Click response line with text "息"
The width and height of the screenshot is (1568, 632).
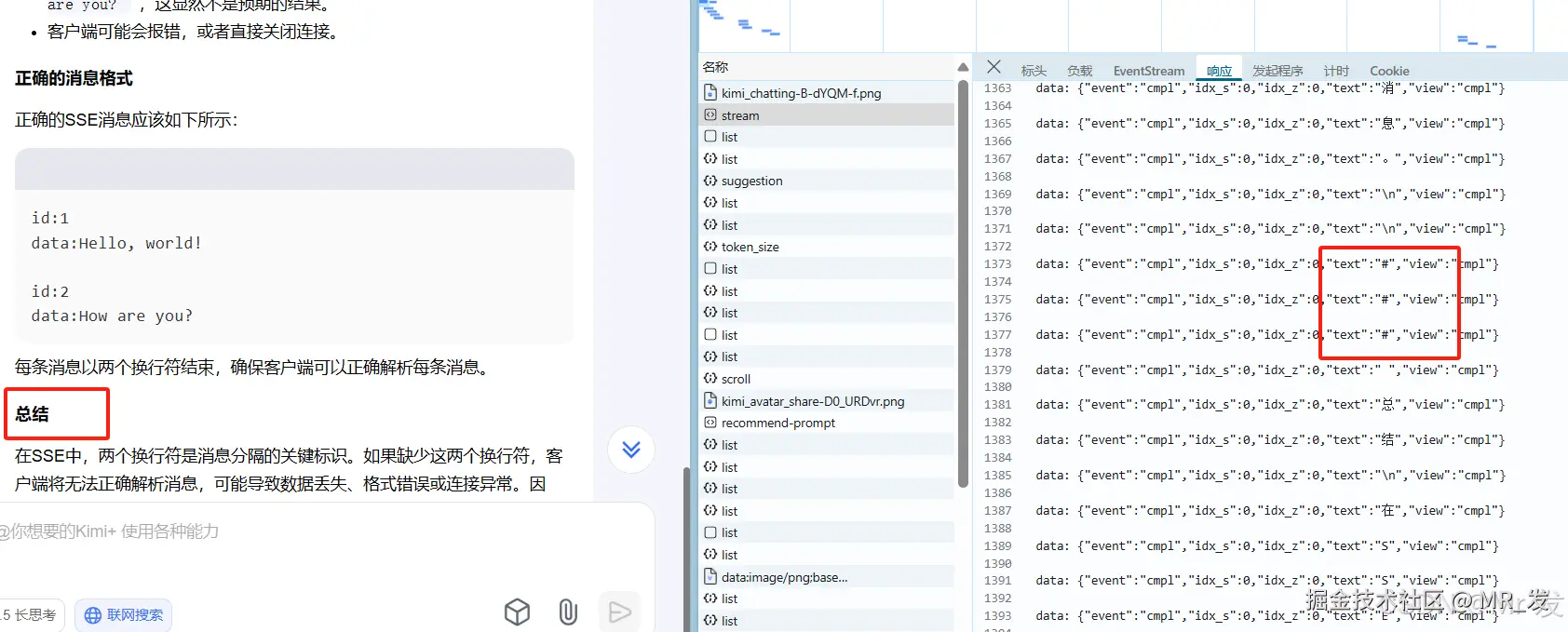tap(1270, 124)
